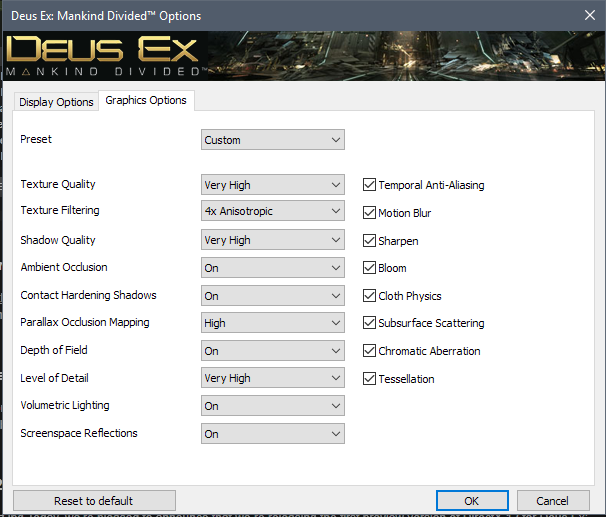Open the Depth of Field dropdown
This screenshot has height=517, width=606.
point(272,351)
